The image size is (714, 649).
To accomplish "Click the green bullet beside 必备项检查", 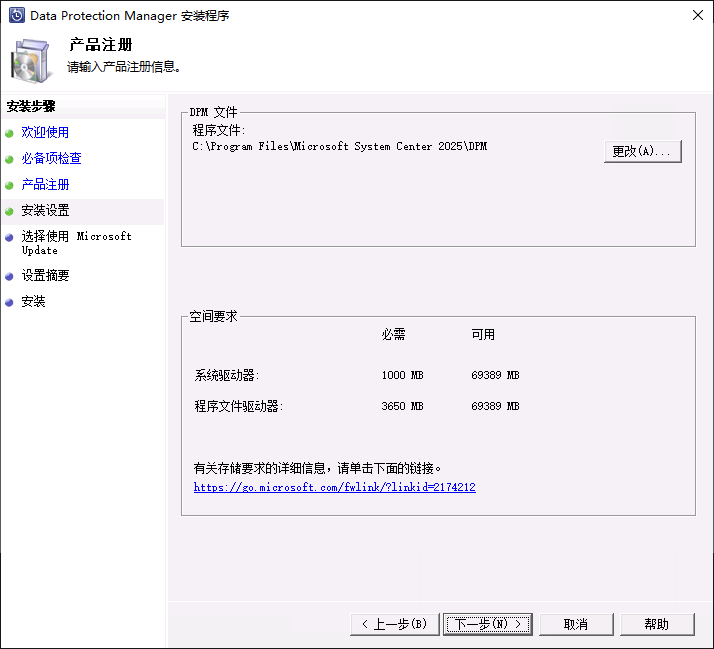I will point(9,159).
